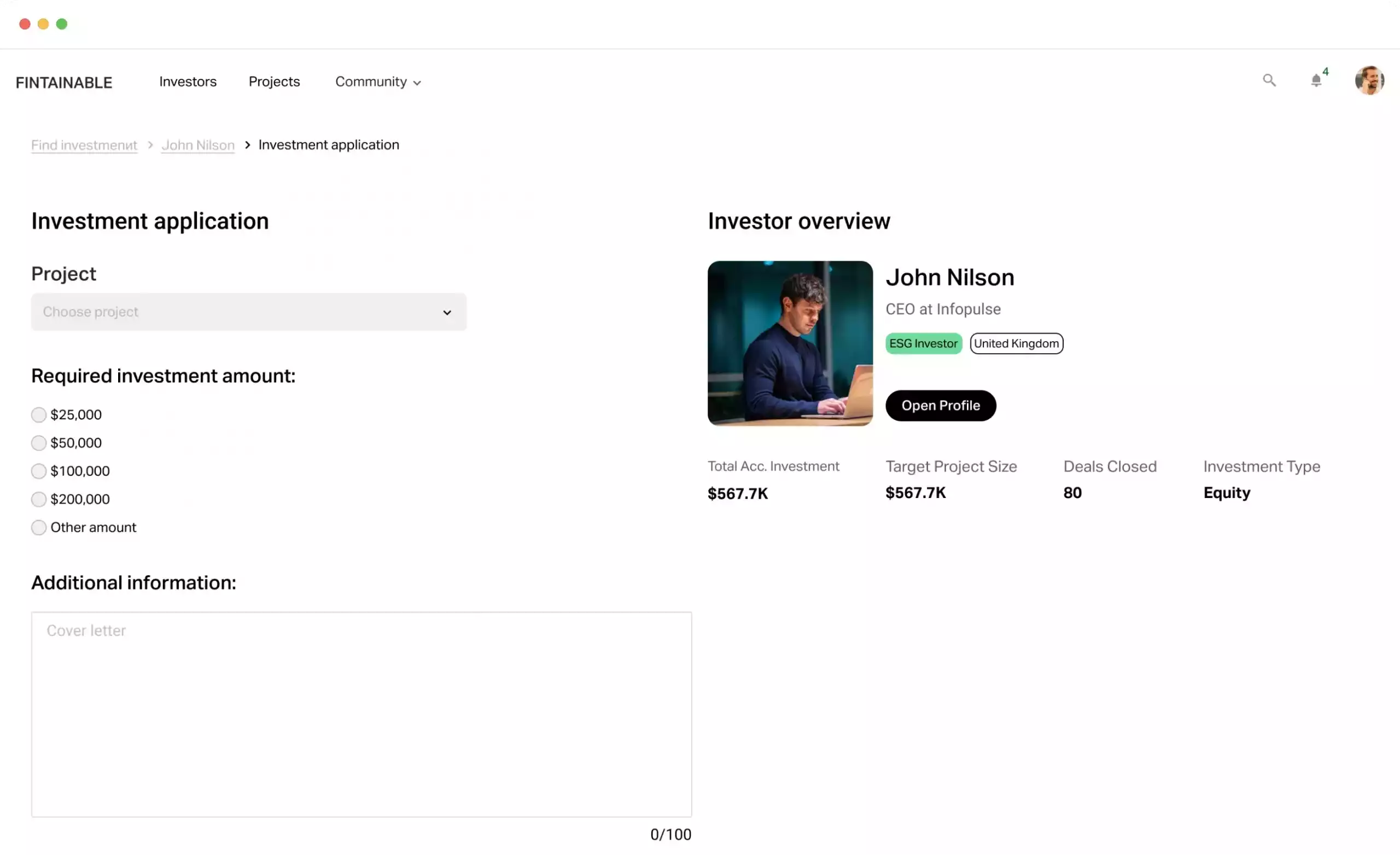
Task: Select the $25,000 investment amount option
Action: pos(38,414)
